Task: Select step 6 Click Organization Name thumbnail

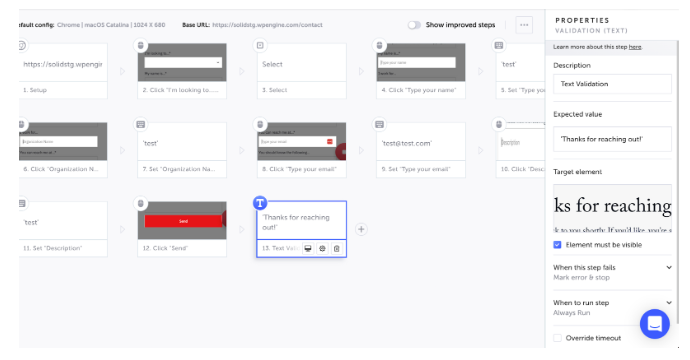Action: pyautogui.click(x=63, y=141)
